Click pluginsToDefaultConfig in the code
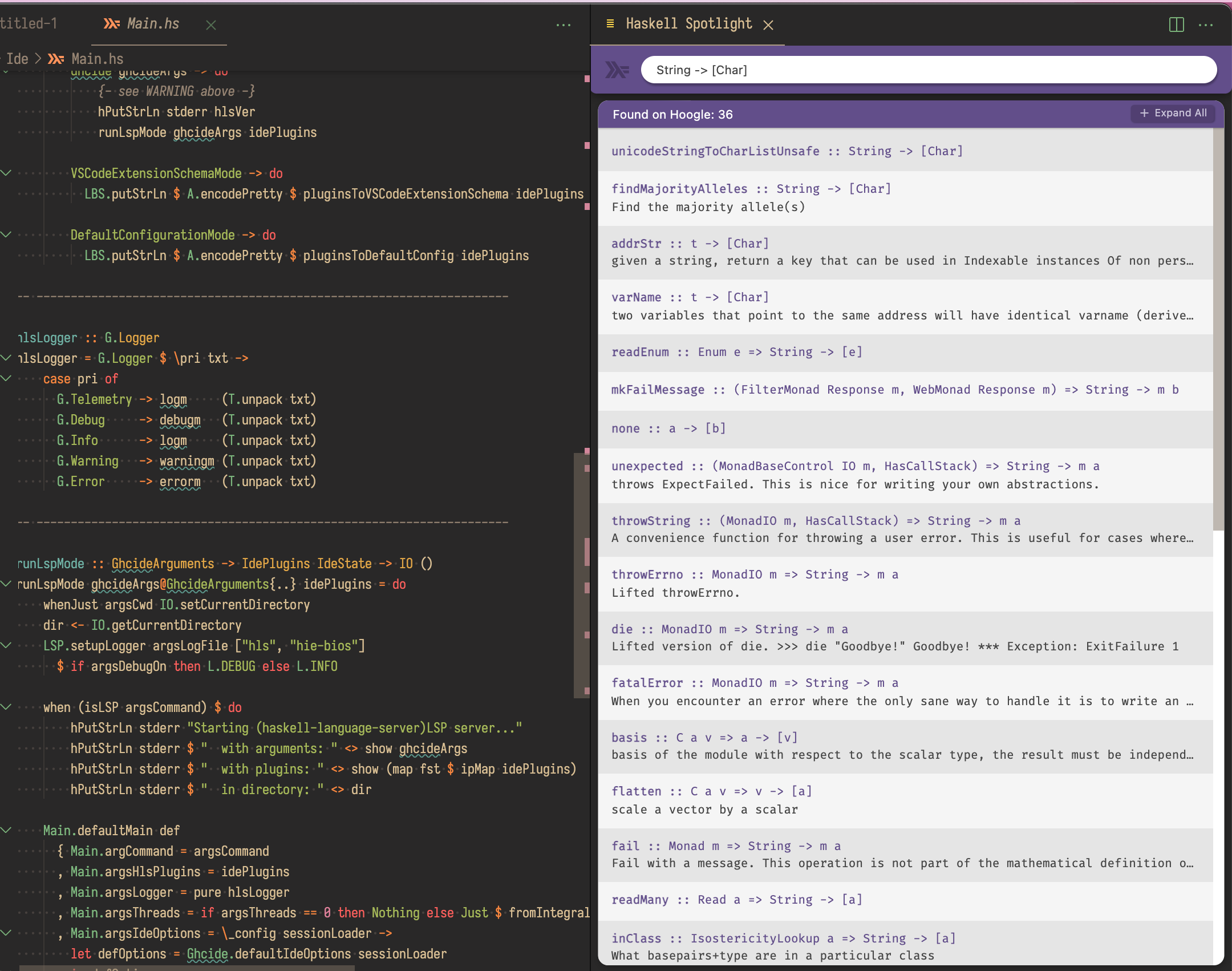The image size is (1232, 971). (378, 256)
